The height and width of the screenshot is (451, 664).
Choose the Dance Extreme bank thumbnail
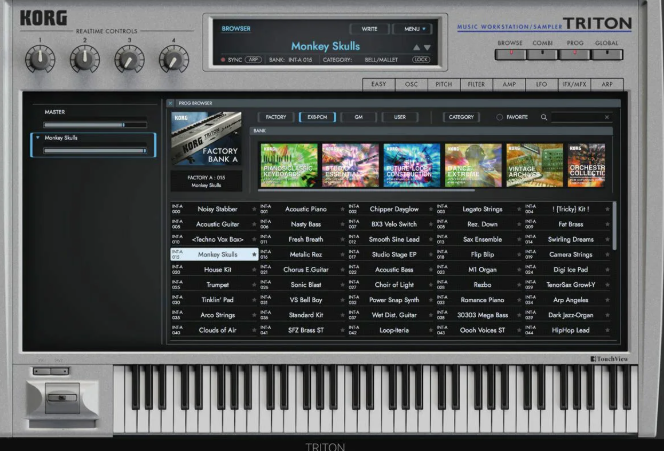pyautogui.click(x=473, y=165)
